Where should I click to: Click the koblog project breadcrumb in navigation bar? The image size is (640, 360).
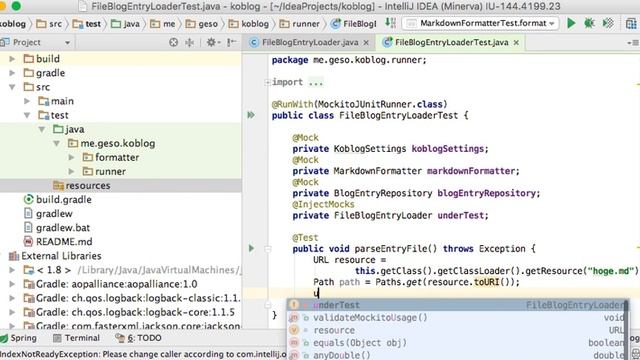coord(12,24)
